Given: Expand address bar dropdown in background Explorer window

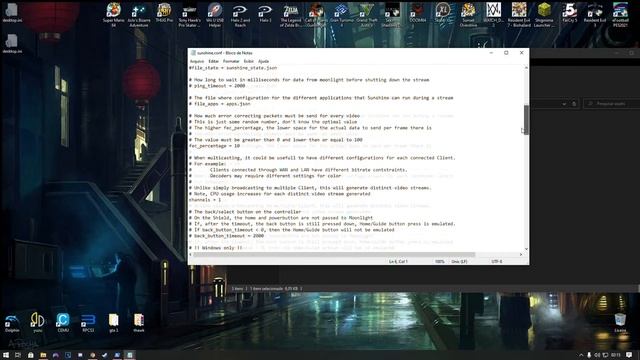Looking at the screenshot, I should [x=564, y=104].
